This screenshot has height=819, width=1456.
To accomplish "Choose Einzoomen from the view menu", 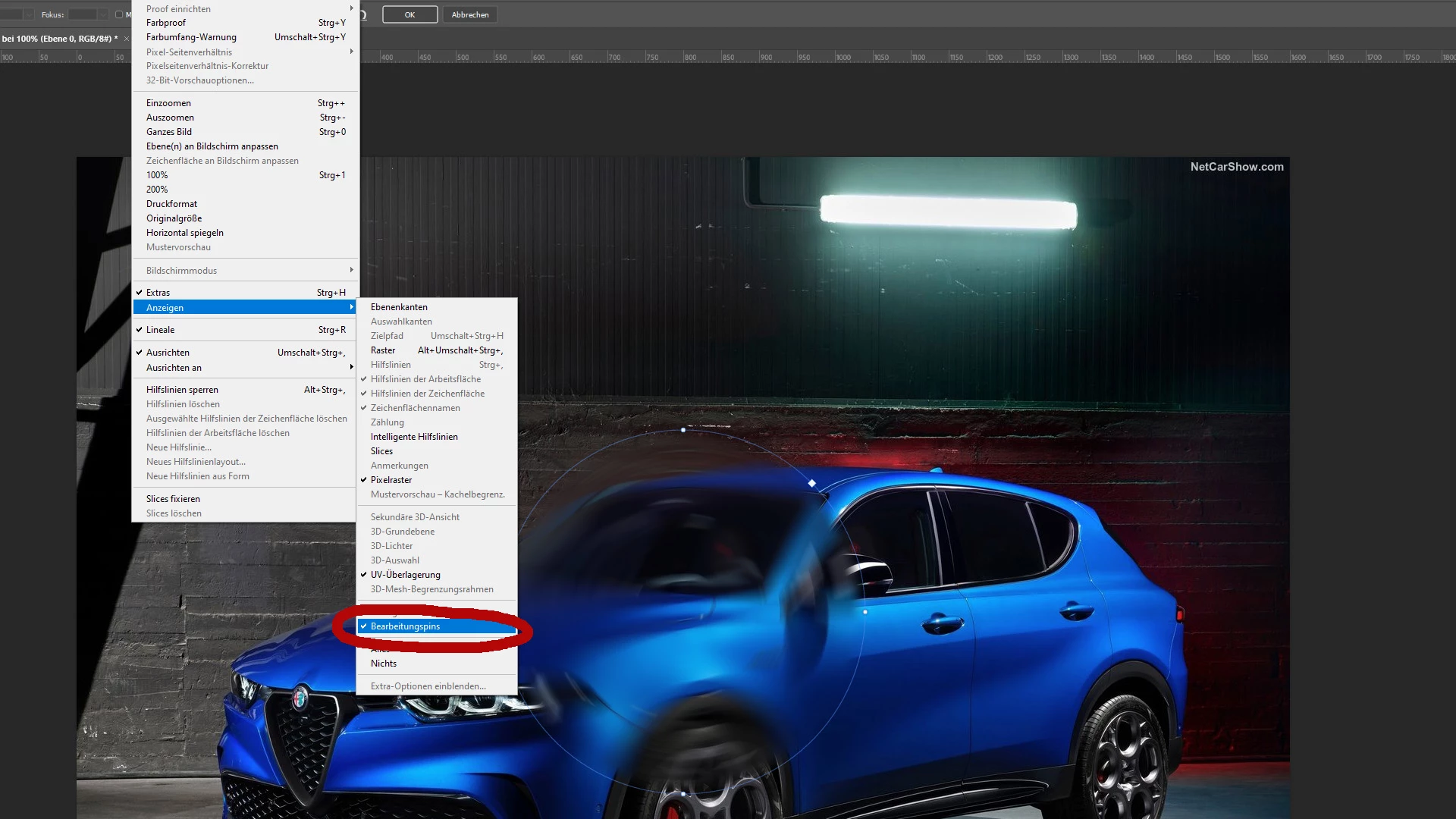I will 169,103.
